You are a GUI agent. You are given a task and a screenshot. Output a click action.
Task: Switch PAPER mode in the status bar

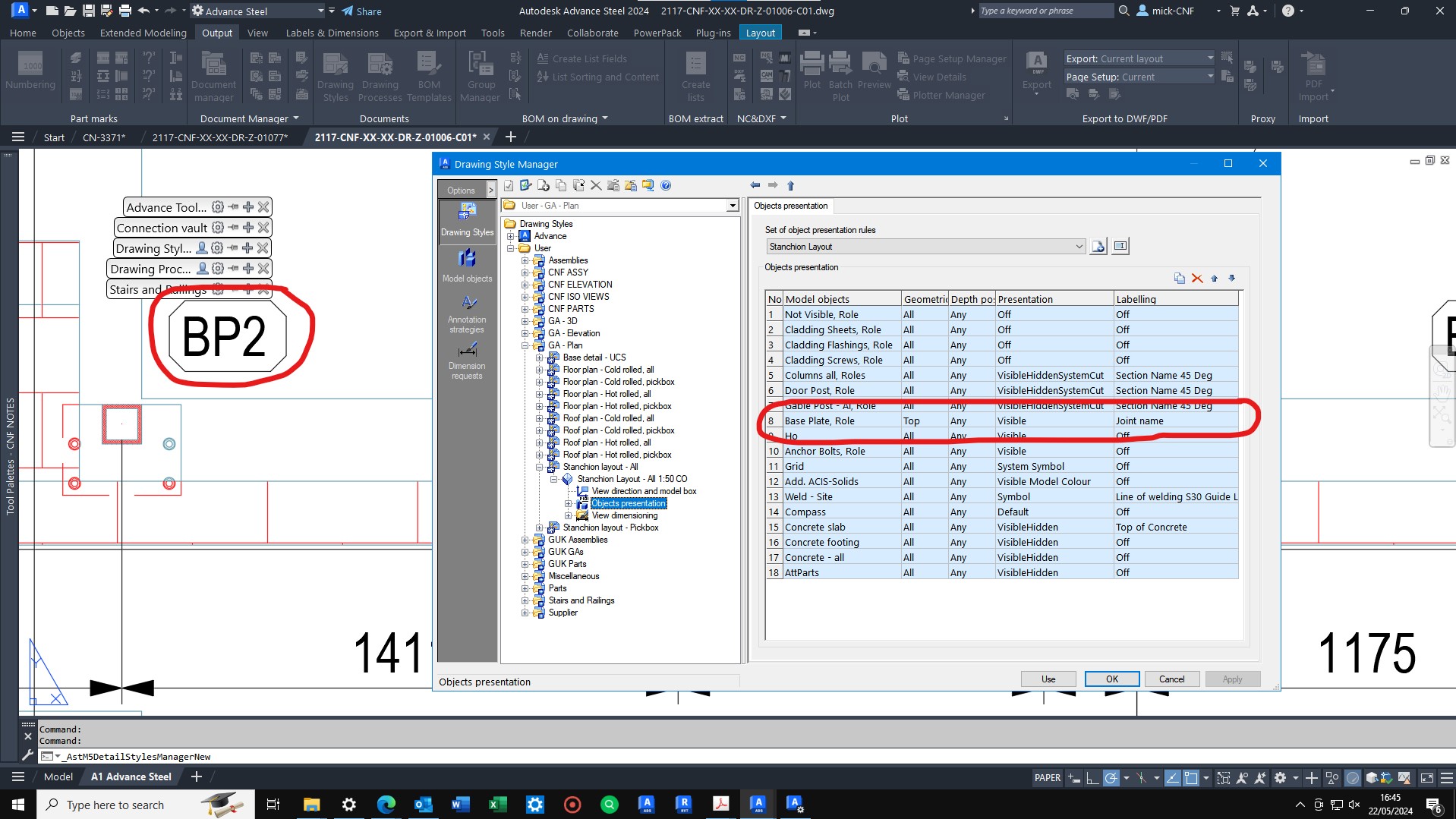coord(1047,776)
